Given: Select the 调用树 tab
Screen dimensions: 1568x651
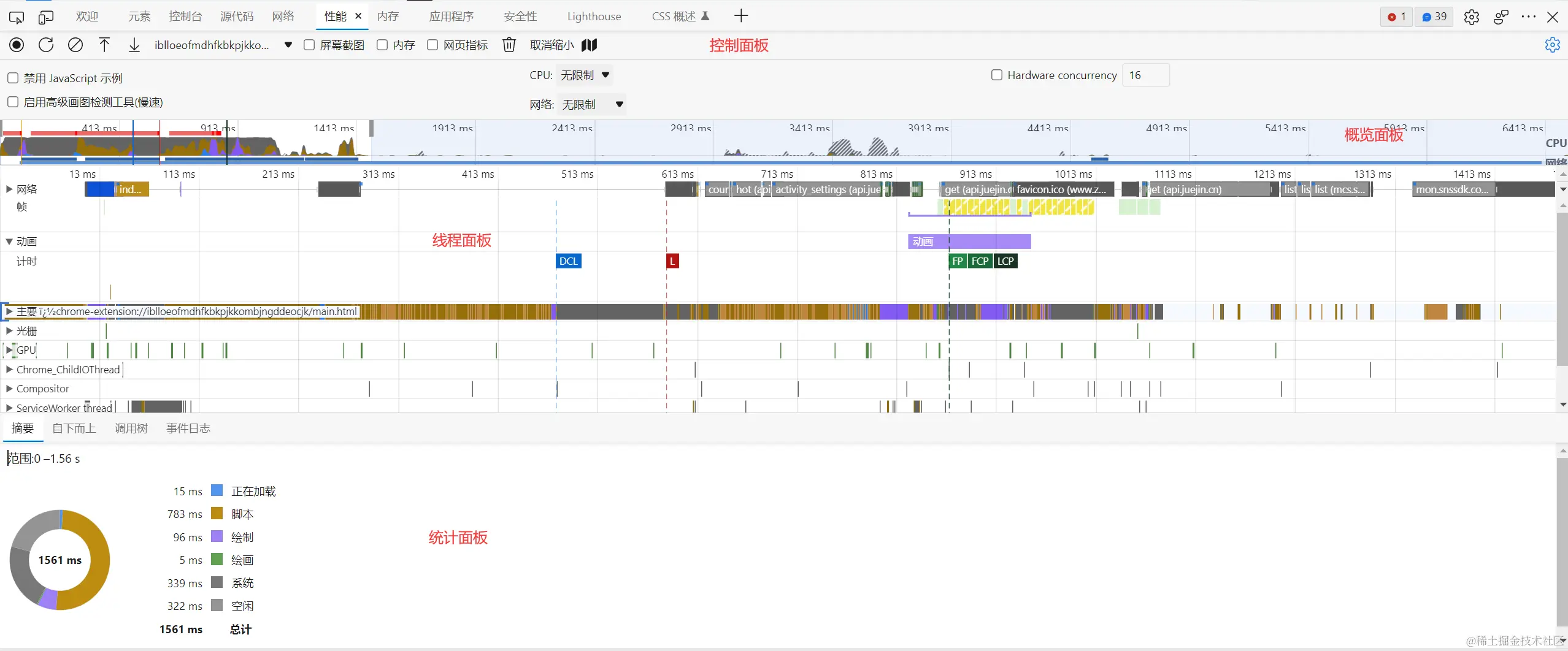Looking at the screenshot, I should [x=131, y=428].
